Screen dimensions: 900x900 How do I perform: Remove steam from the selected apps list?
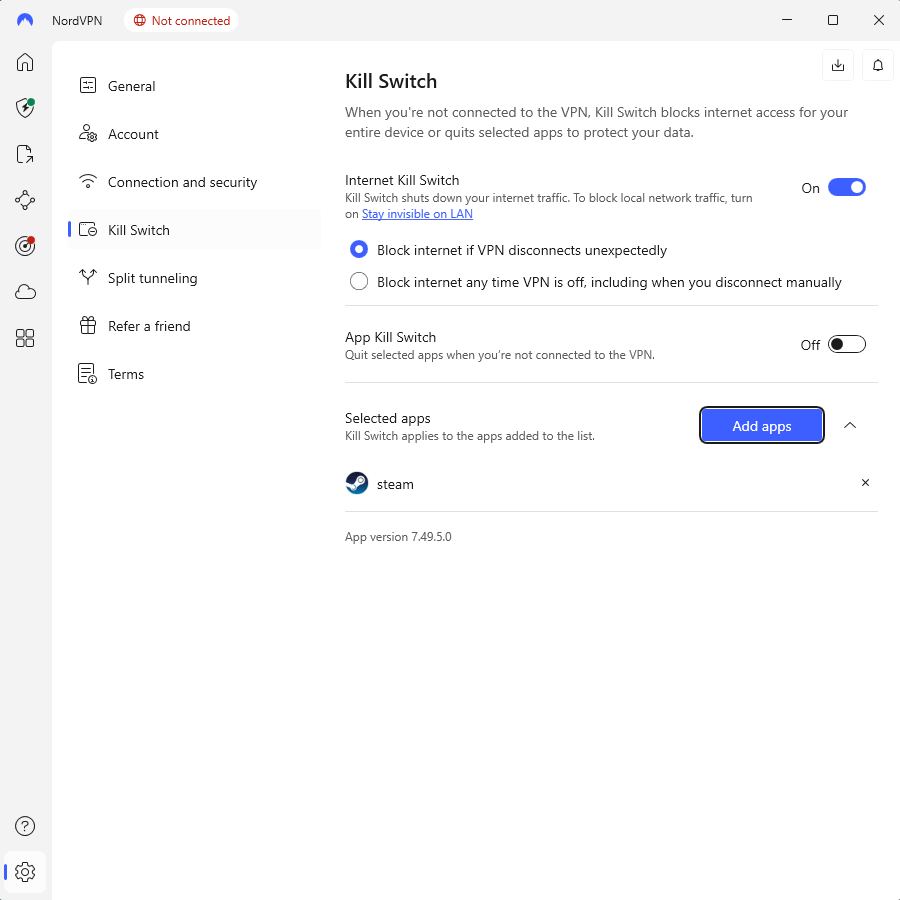(x=865, y=483)
